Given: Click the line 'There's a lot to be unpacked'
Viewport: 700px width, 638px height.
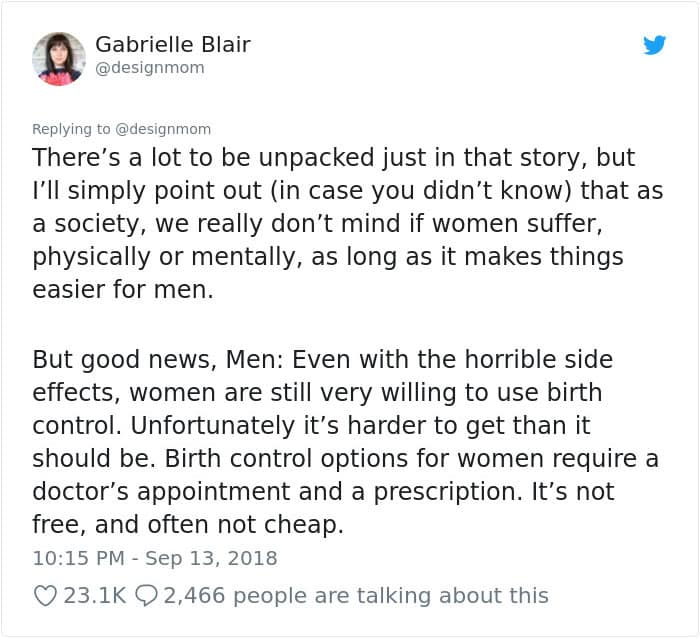Looking at the screenshot, I should tap(333, 158).
